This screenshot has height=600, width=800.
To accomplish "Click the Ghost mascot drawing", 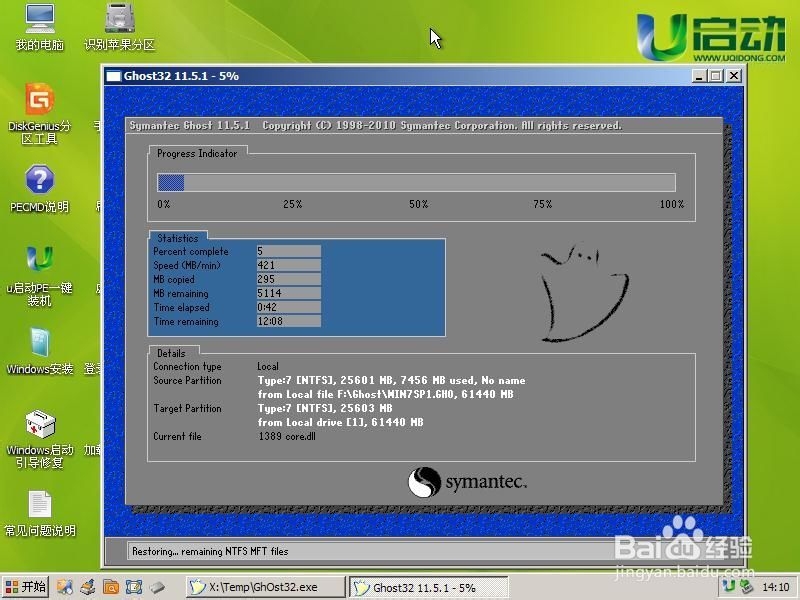I will coord(584,292).
